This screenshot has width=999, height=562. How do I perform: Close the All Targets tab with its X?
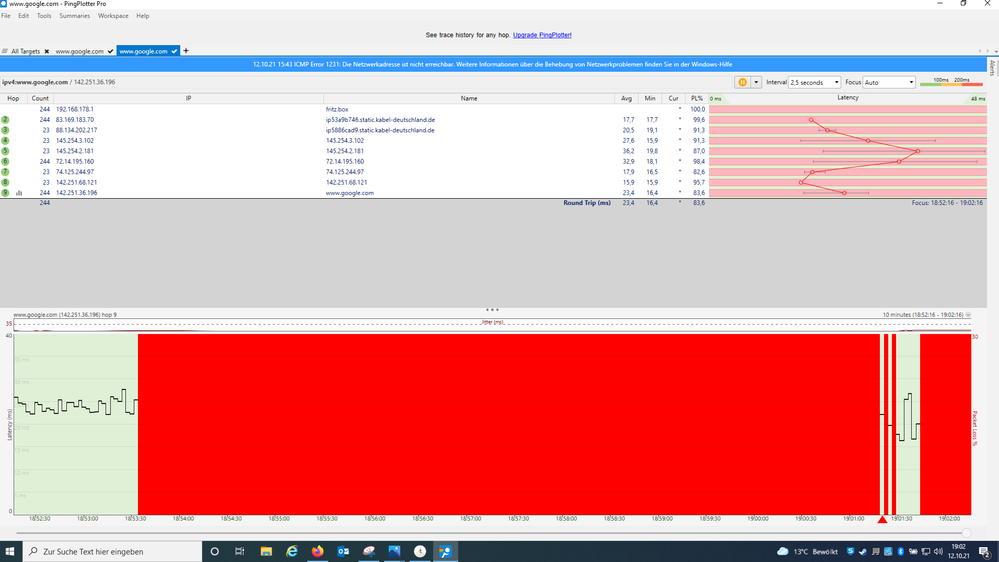pos(47,51)
